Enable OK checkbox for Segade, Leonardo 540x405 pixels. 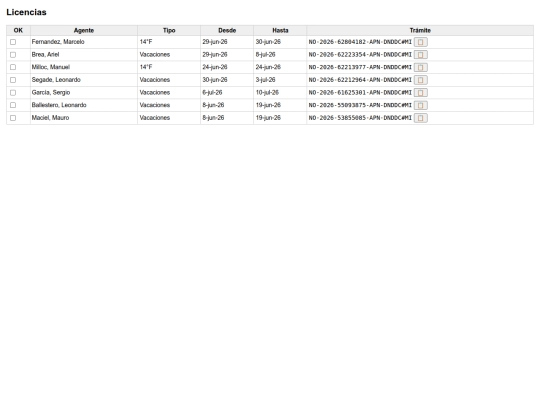point(13,80)
